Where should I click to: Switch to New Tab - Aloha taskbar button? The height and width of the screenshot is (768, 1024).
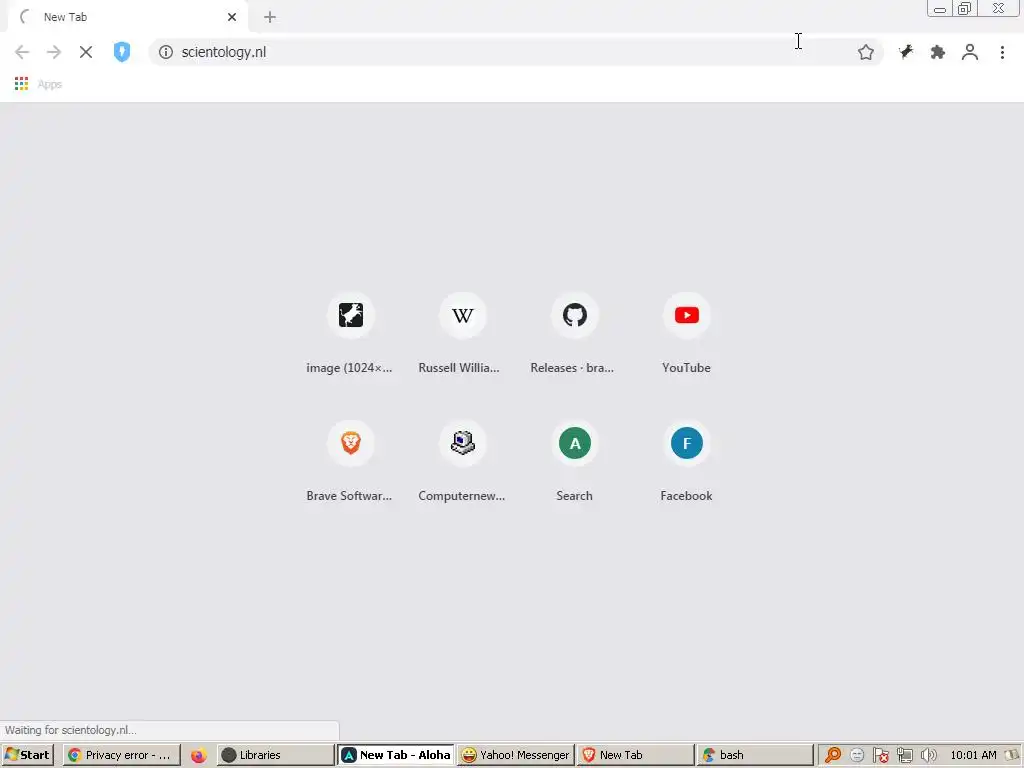(x=396, y=755)
